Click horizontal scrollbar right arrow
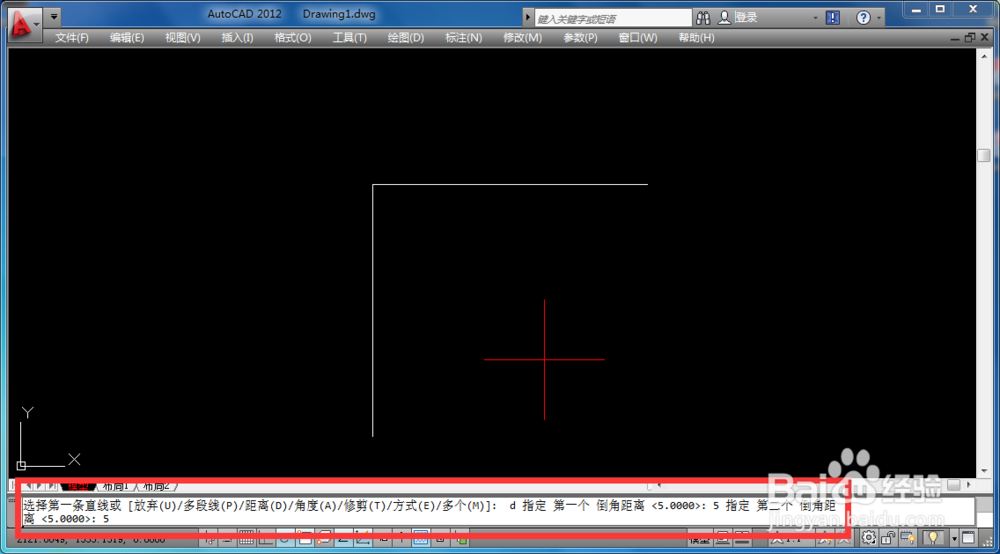This screenshot has height=554, width=1000. (969, 485)
